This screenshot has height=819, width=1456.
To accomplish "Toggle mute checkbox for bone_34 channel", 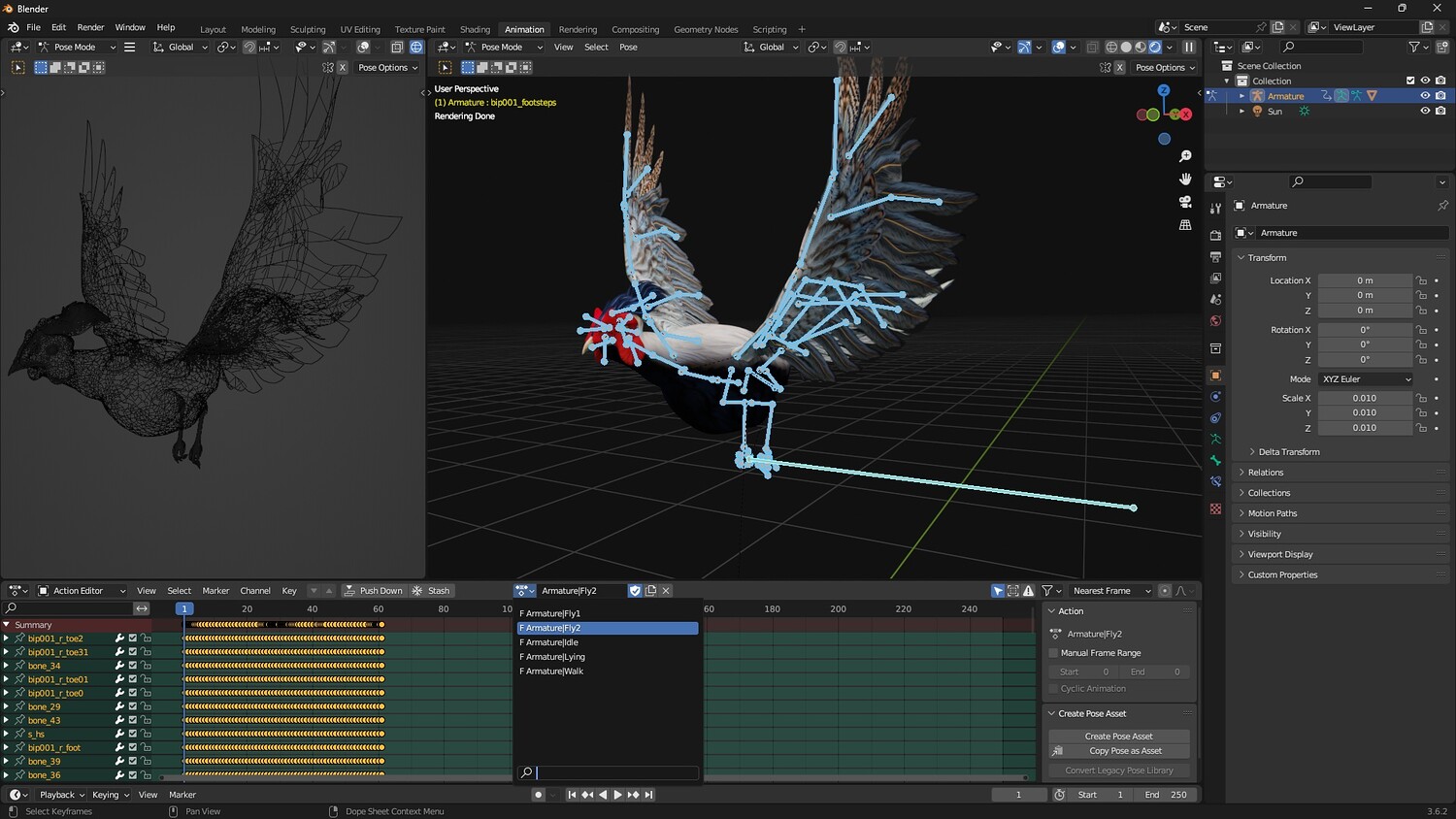I will (133, 666).
